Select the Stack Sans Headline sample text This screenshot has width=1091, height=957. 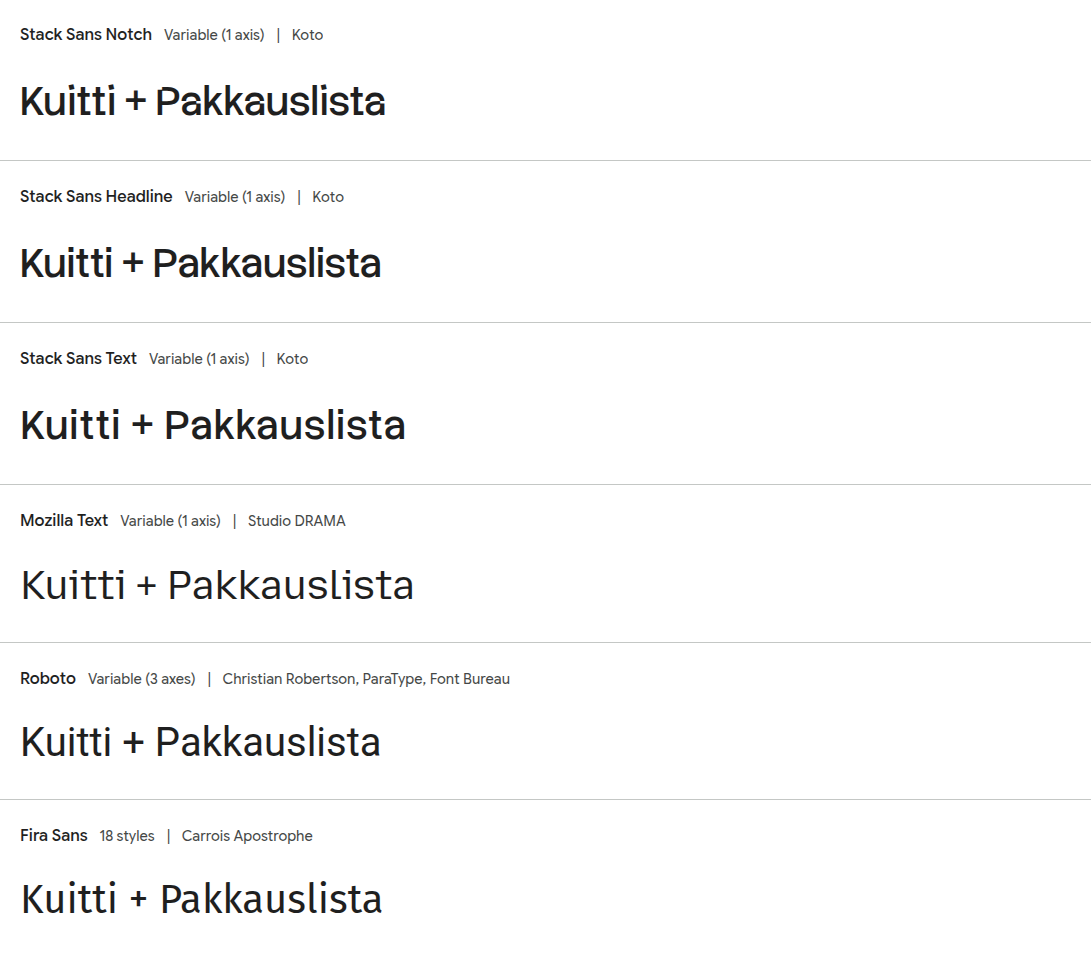(201, 264)
